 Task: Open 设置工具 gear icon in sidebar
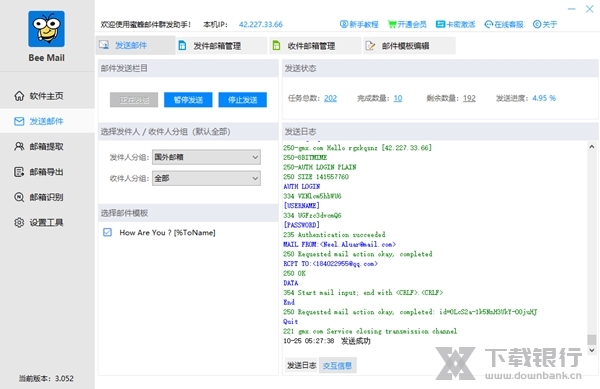pos(19,222)
